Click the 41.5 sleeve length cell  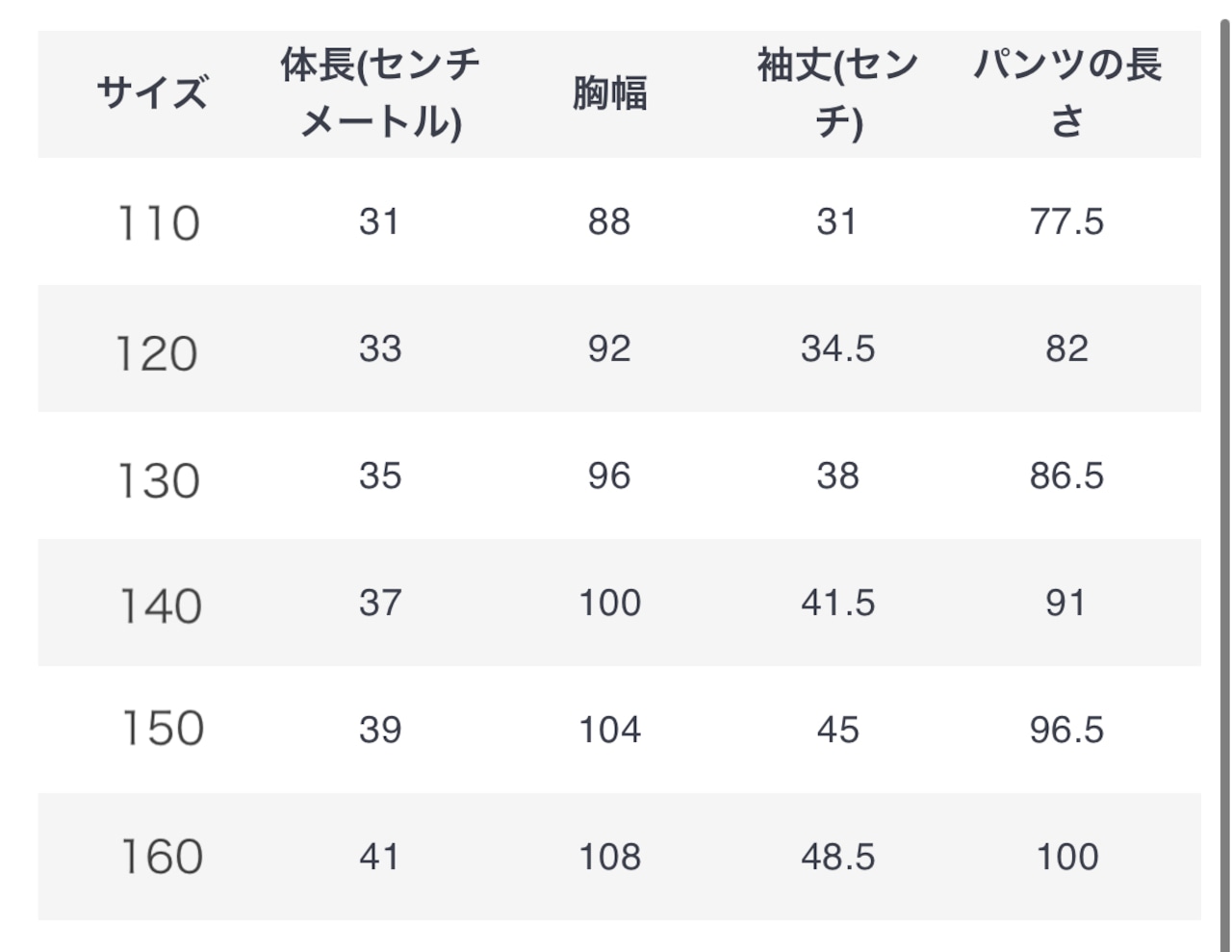(838, 603)
